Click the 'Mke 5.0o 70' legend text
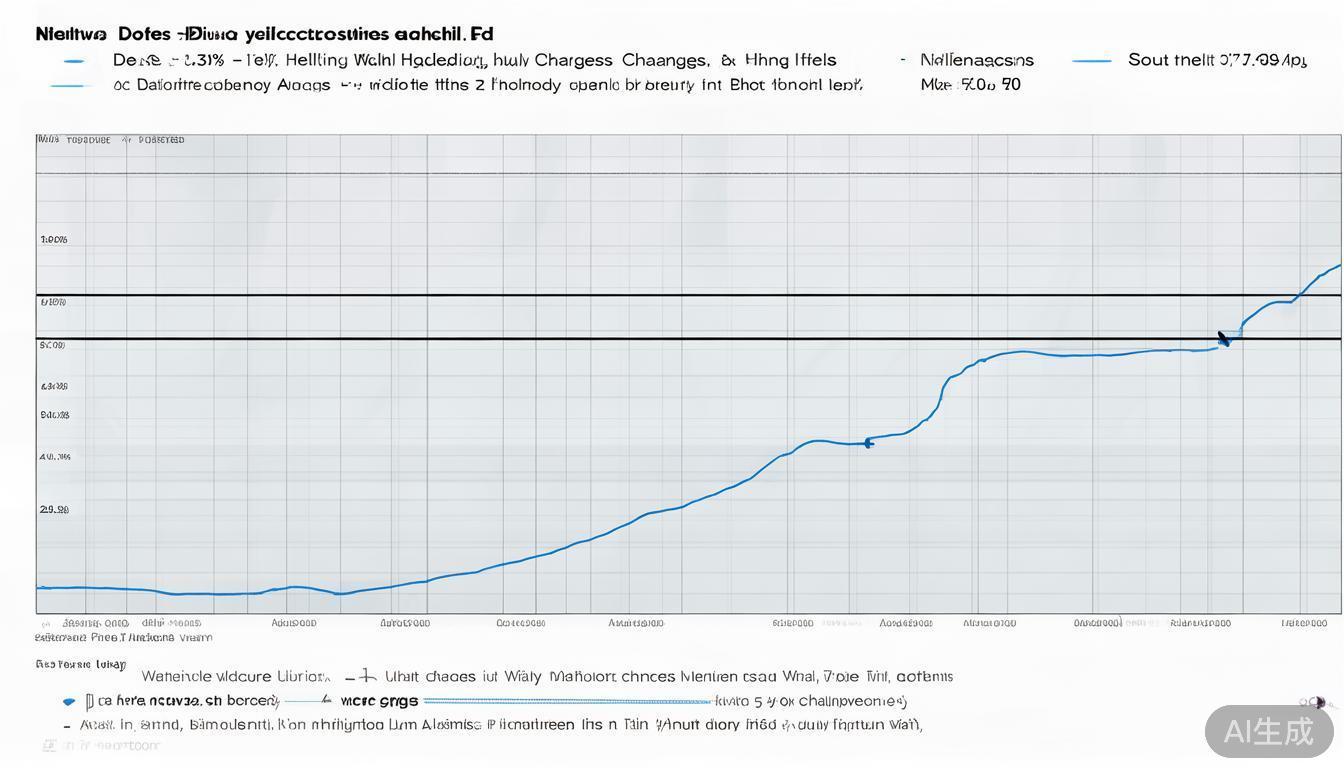 [x=970, y=85]
